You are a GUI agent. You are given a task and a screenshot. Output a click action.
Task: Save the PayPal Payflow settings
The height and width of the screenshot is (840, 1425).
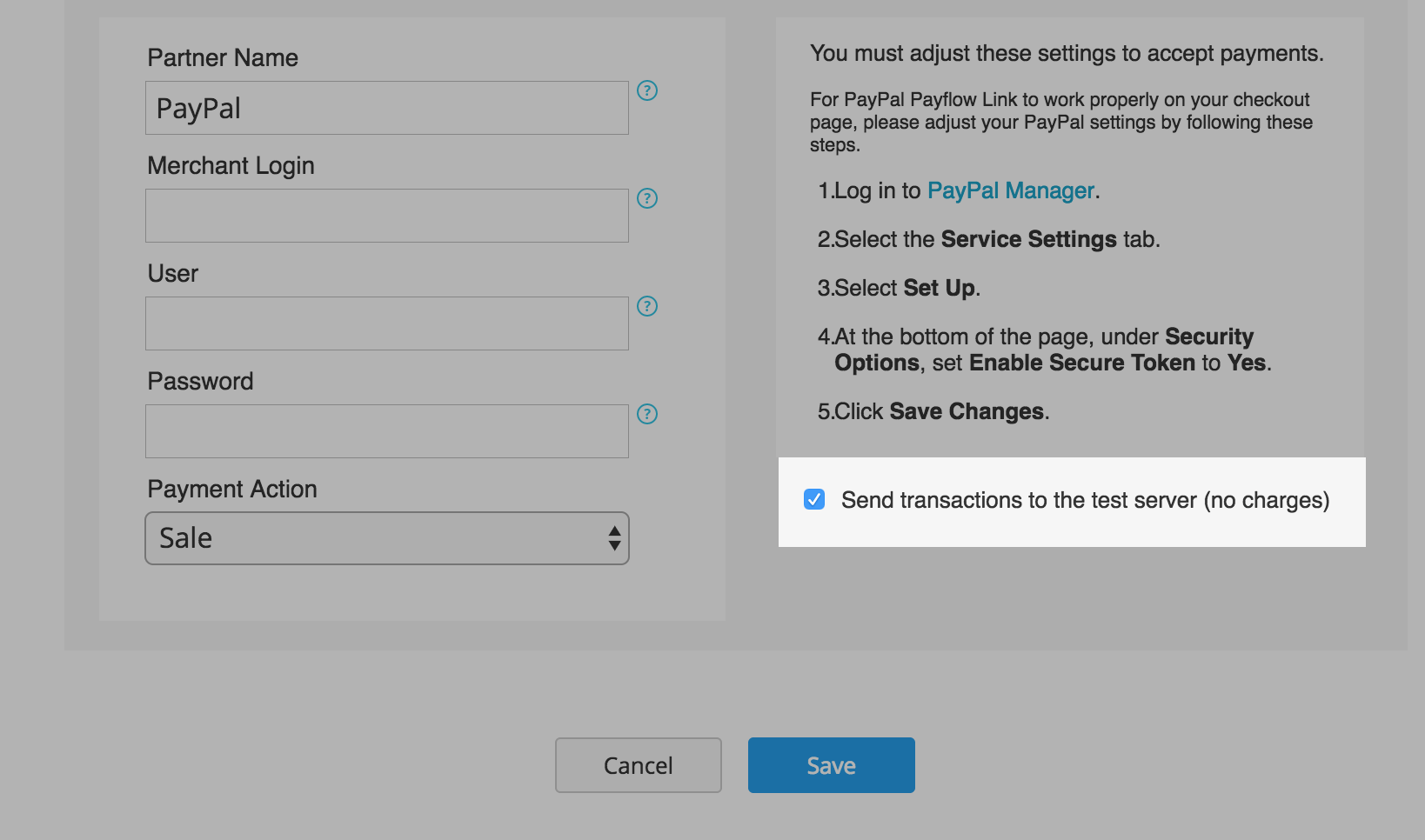(831, 765)
